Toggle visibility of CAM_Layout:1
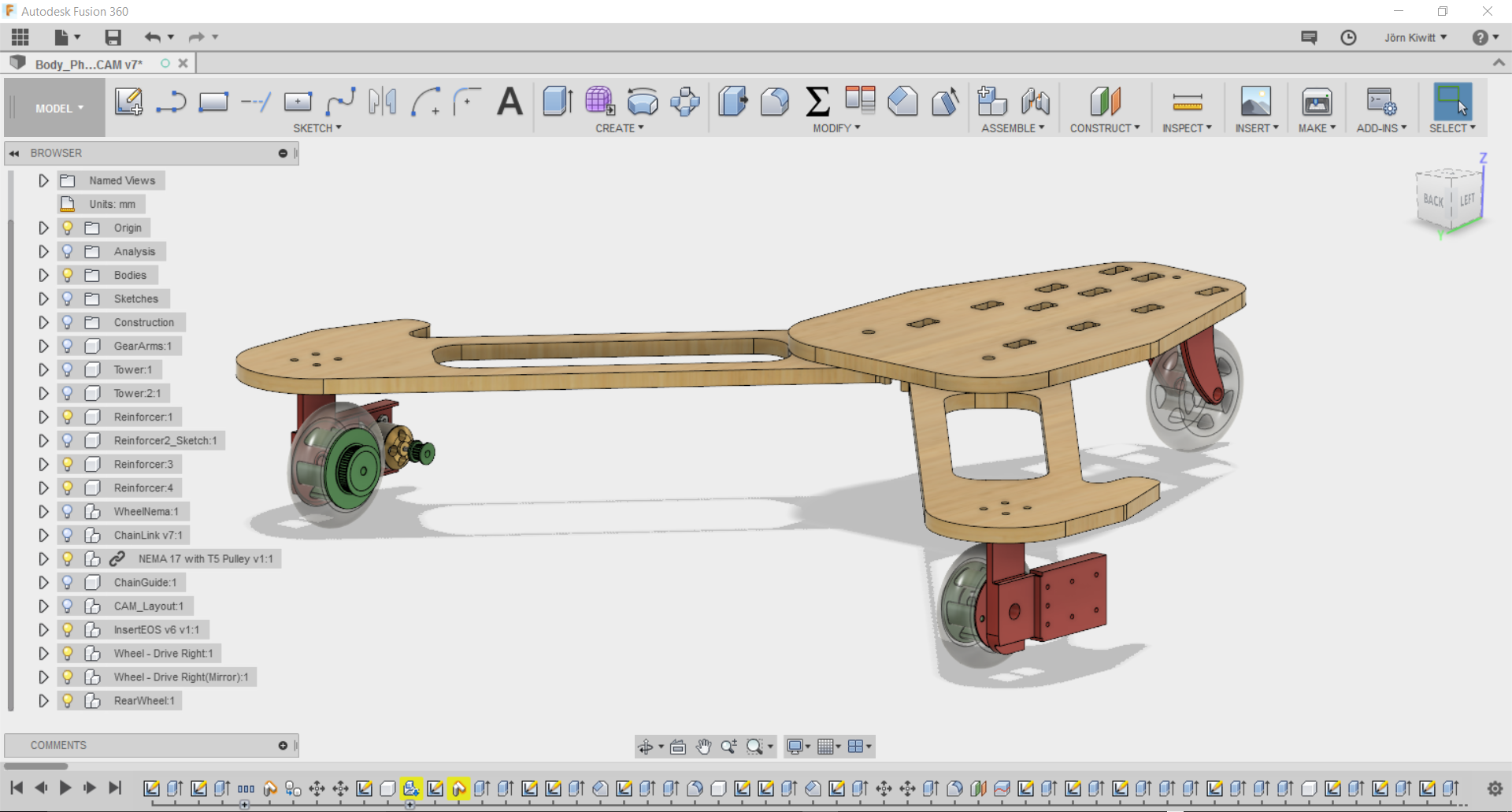Viewport: 1512px width, 812px height. 68,606
